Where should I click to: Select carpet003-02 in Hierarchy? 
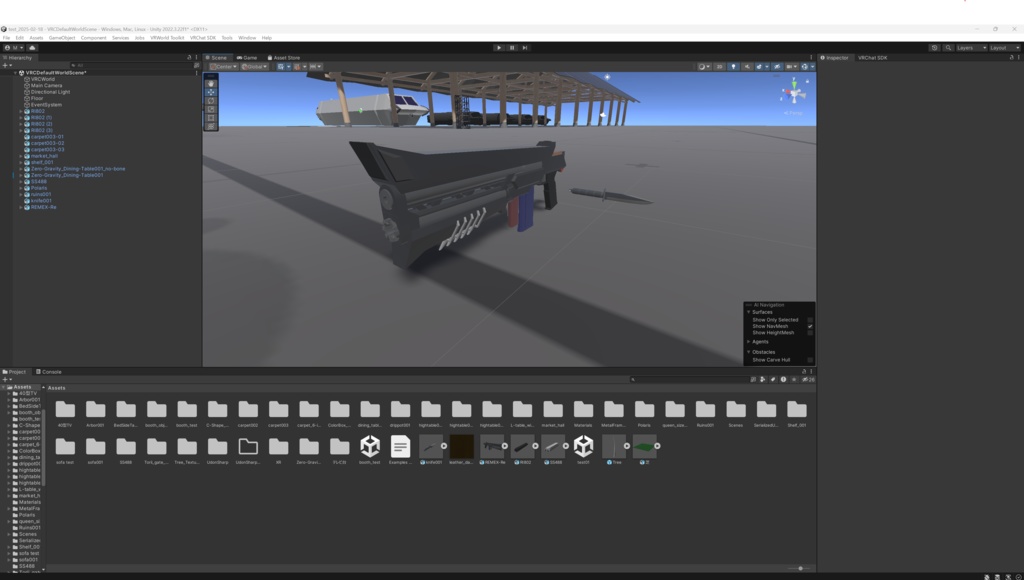(48, 143)
